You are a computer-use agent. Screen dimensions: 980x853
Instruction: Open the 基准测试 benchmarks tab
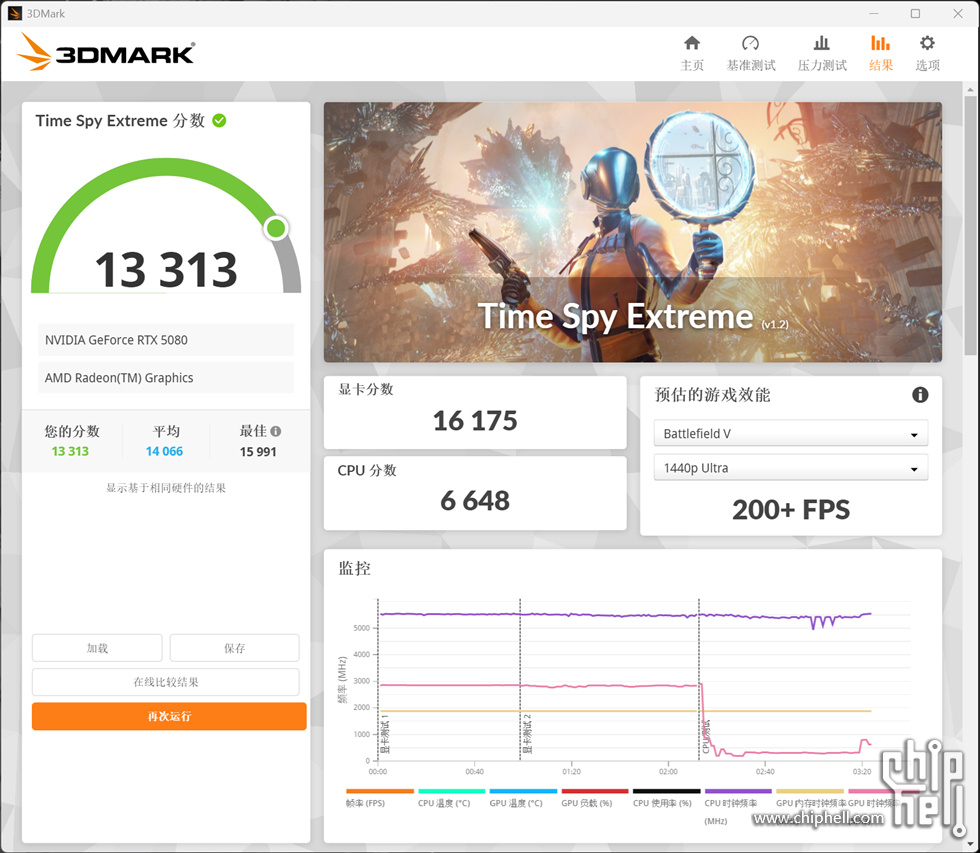[751, 53]
